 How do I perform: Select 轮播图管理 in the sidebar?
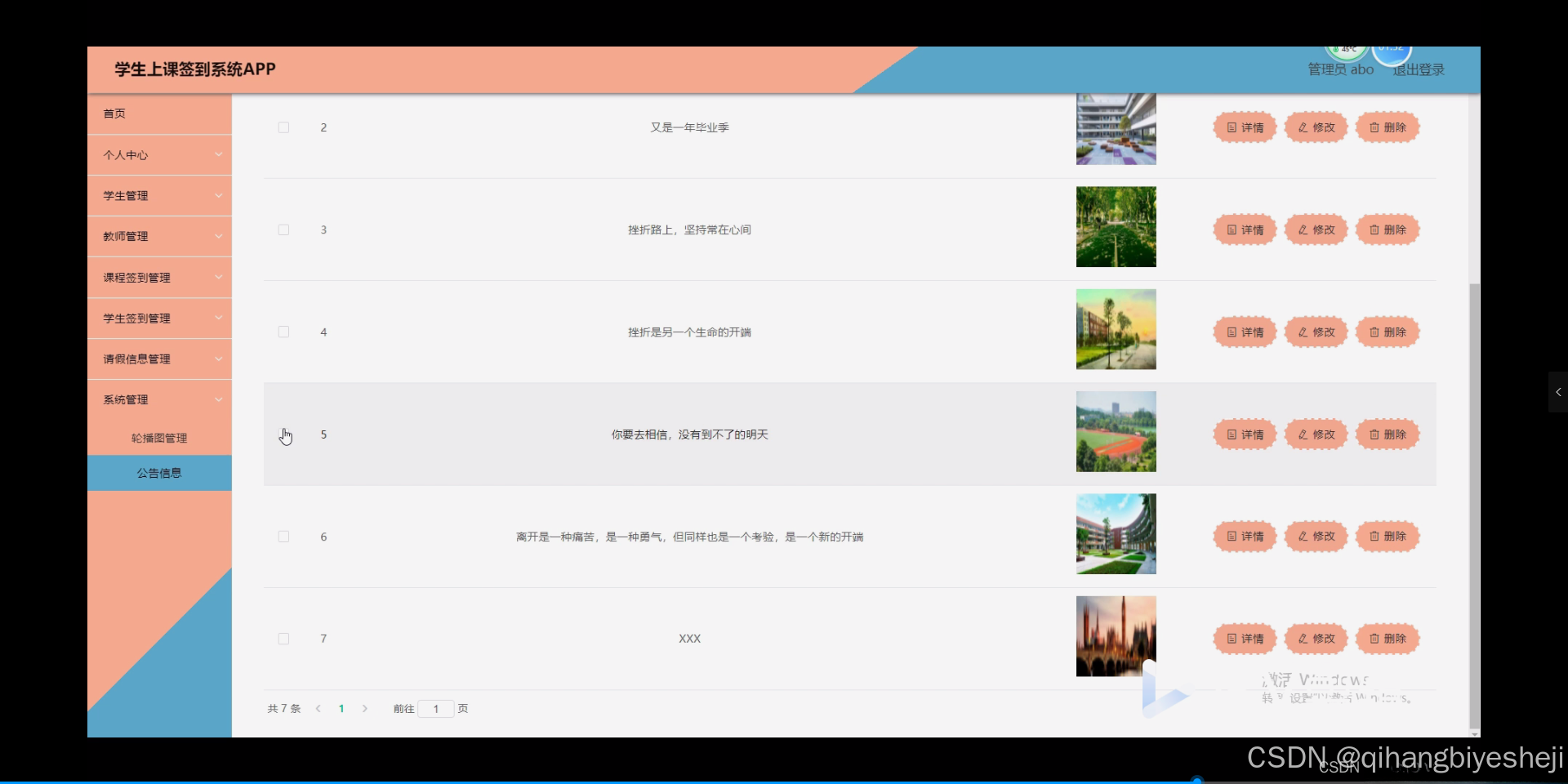[x=159, y=438]
